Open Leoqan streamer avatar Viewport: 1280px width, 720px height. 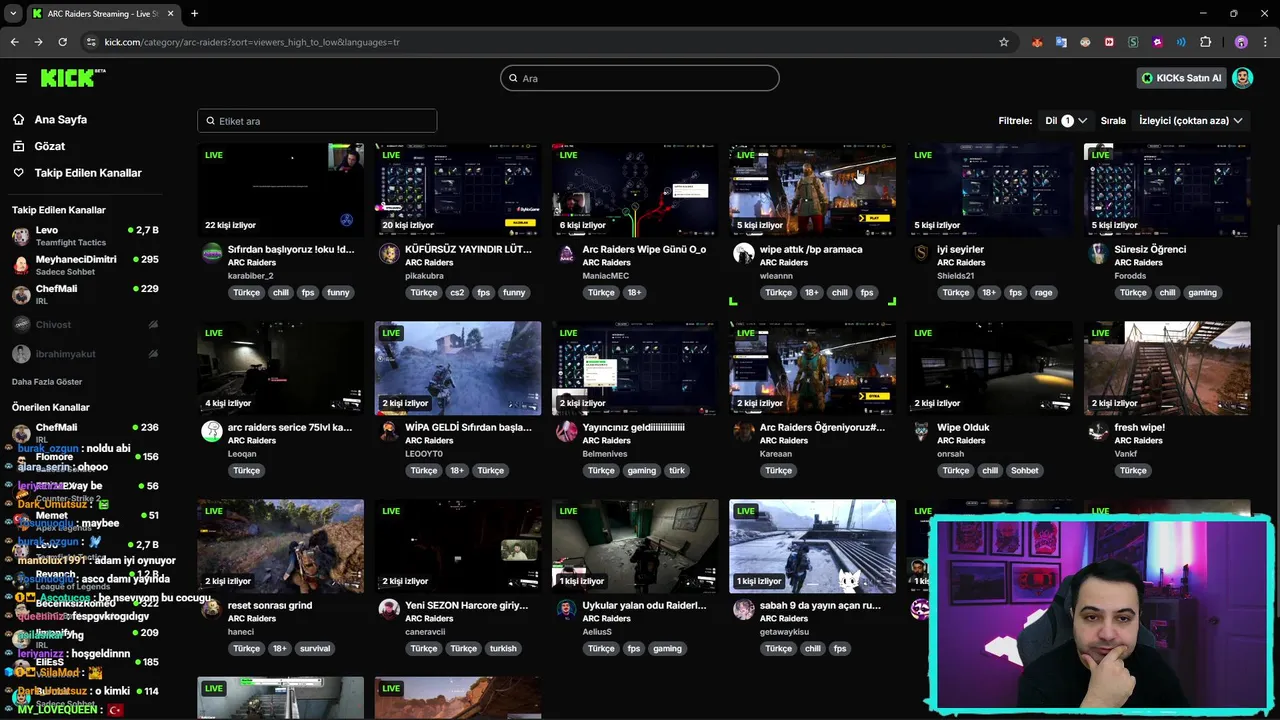pos(212,431)
